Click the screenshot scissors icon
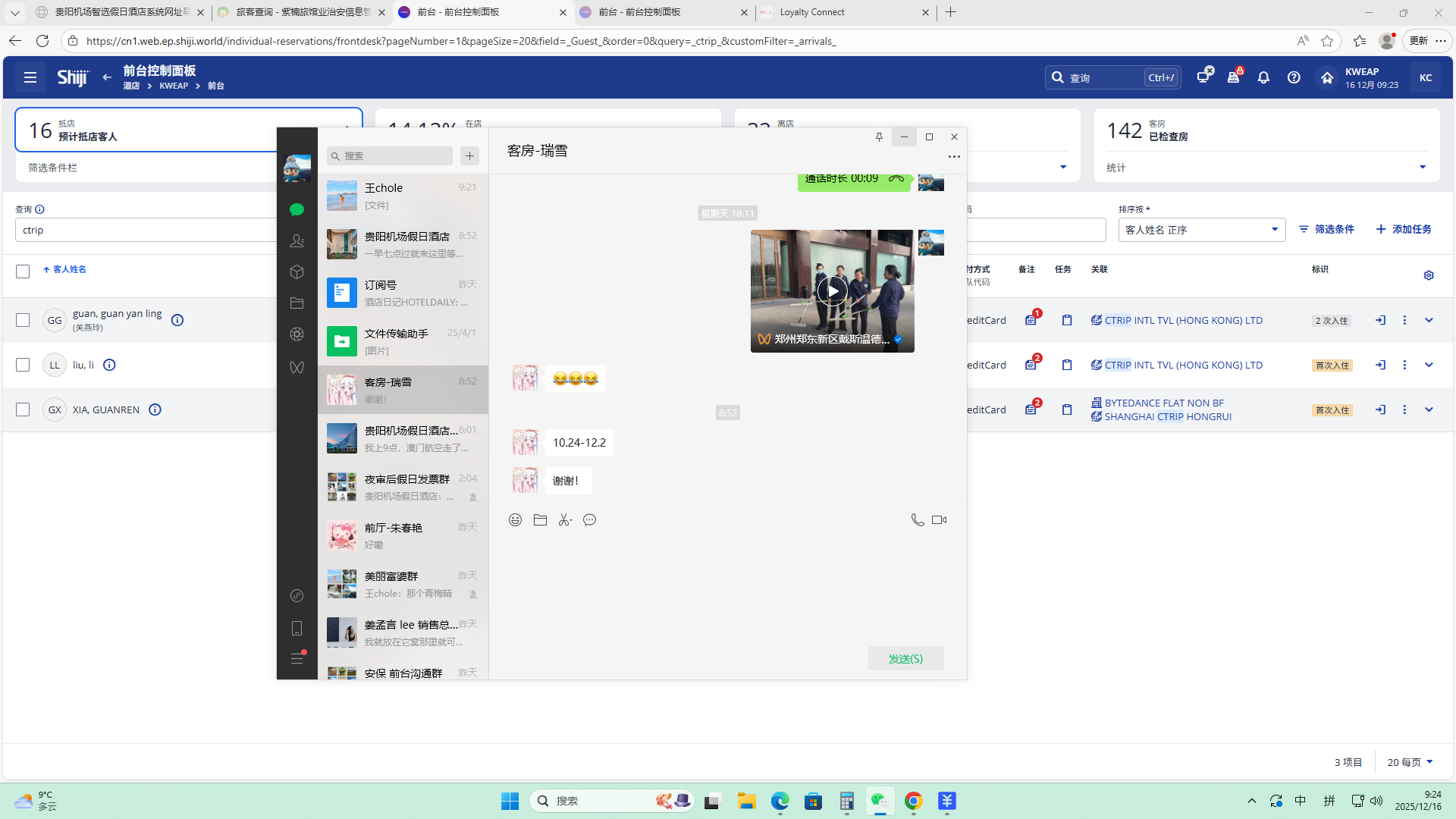Viewport: 1456px width, 819px height. 565,520
